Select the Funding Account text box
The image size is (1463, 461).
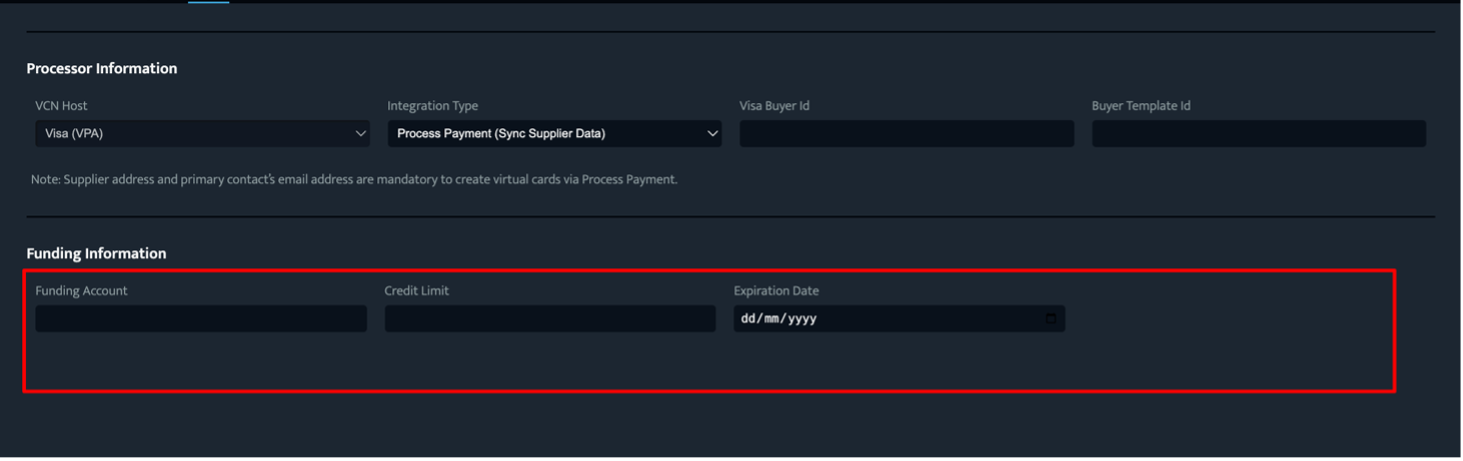201,319
